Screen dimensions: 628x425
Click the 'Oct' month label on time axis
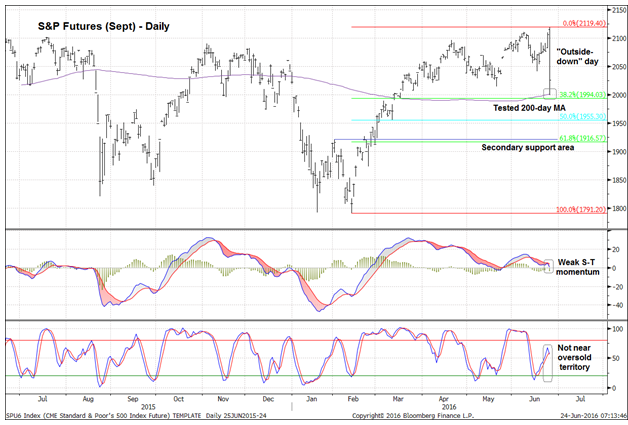(x=178, y=399)
